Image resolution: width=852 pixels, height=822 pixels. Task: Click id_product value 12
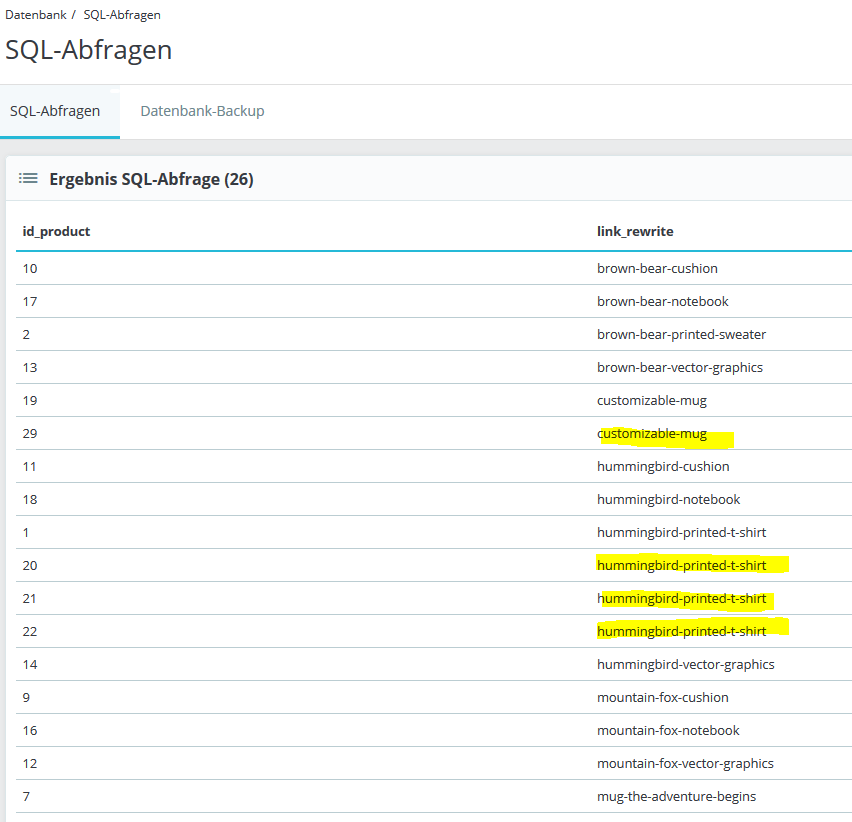30,764
